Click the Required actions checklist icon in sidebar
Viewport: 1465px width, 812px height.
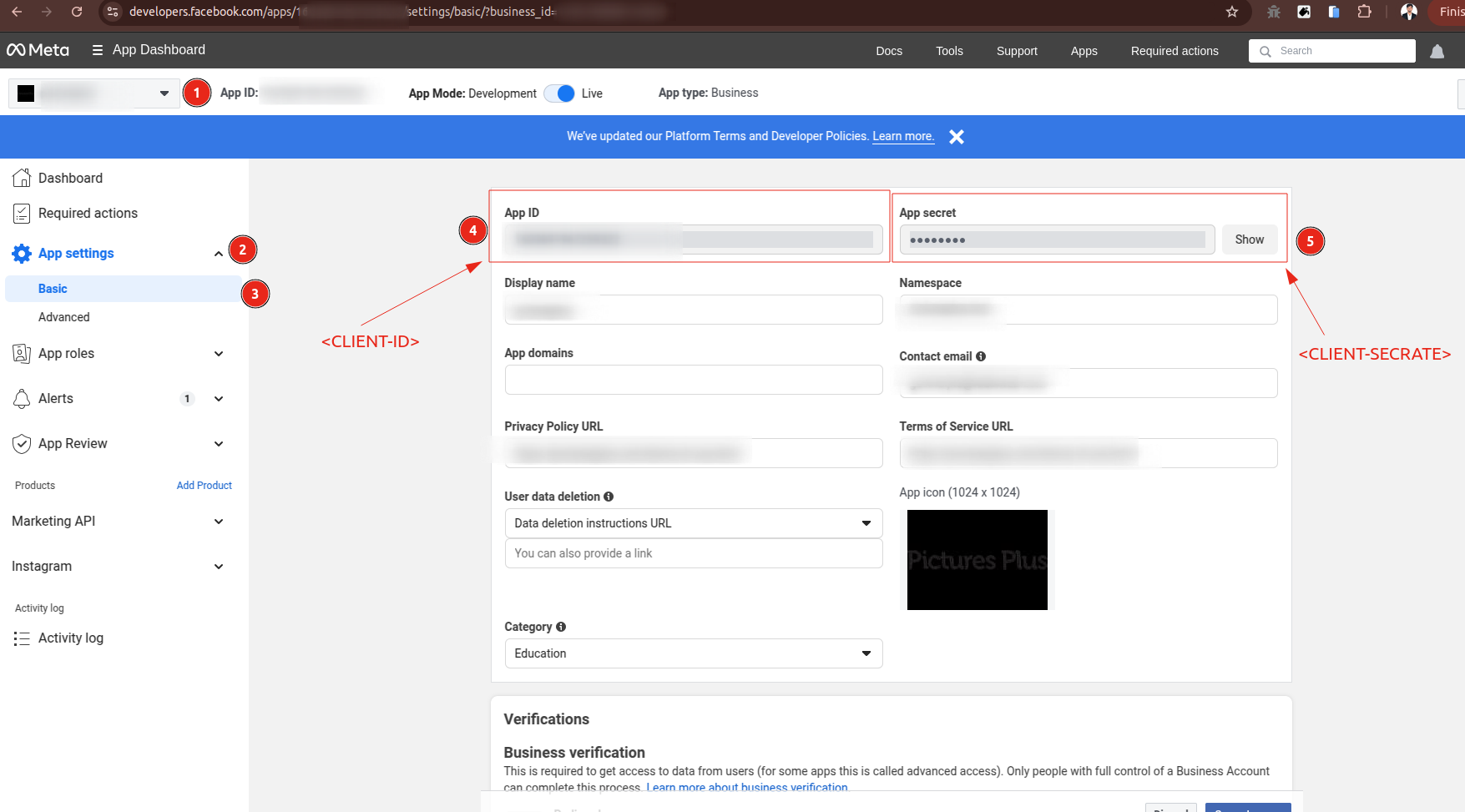(22, 214)
